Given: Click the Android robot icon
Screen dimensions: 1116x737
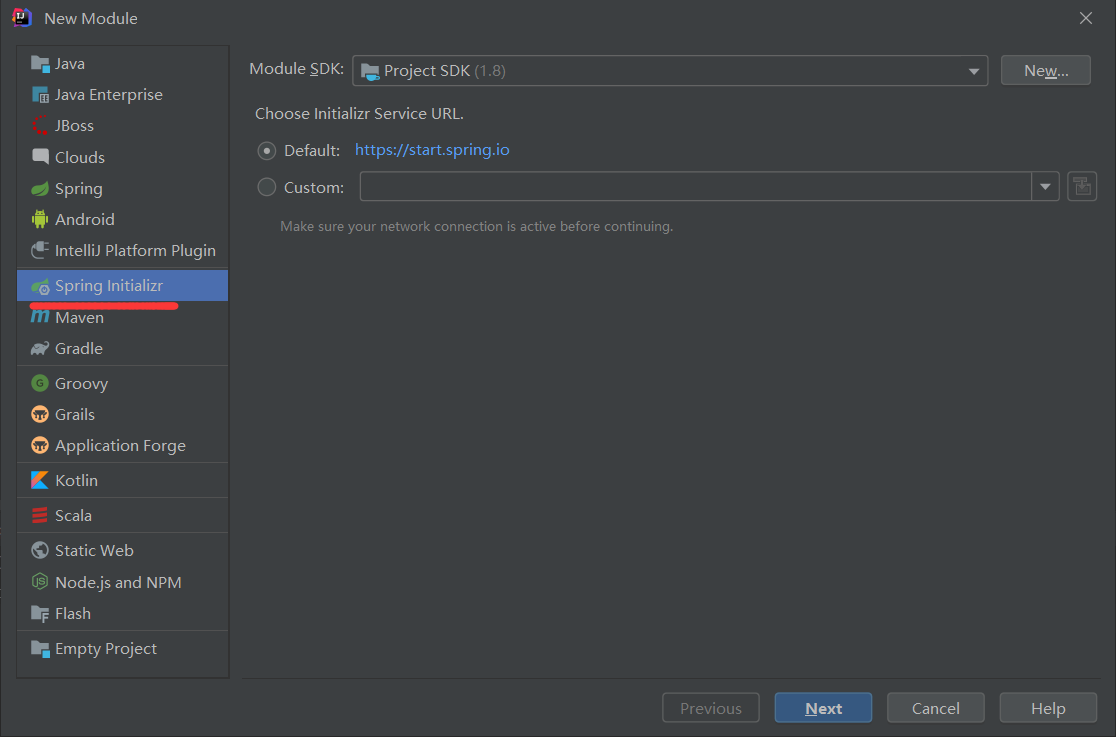Looking at the screenshot, I should 40,219.
